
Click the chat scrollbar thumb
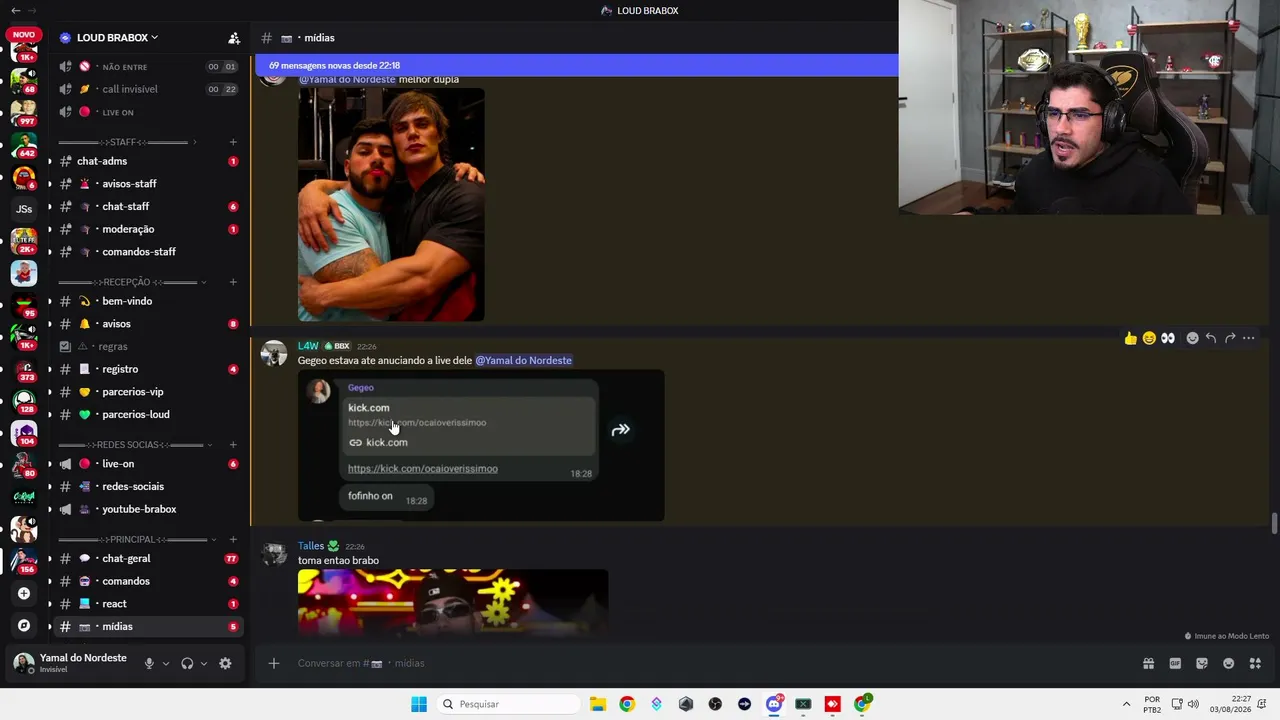pos(1274,524)
